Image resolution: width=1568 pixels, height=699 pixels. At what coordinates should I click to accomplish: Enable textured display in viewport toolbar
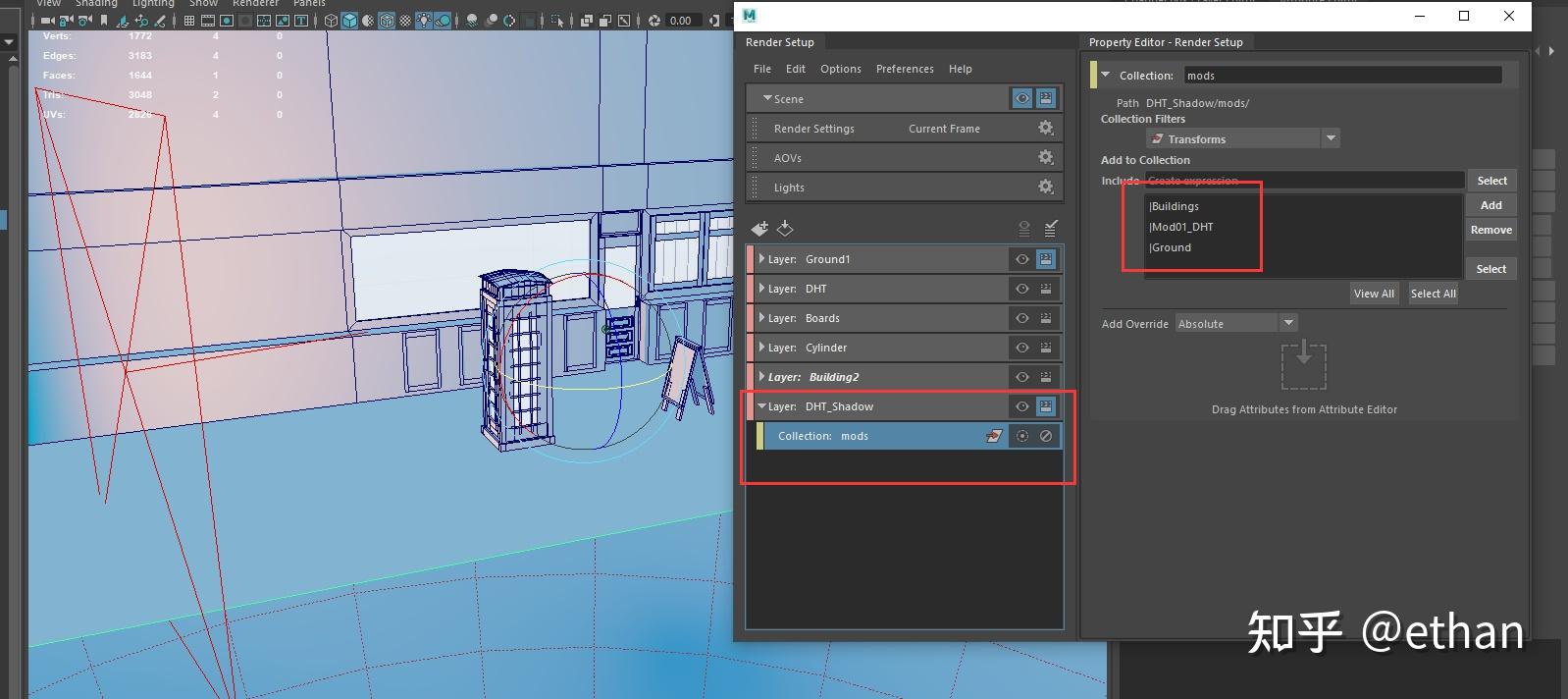click(x=405, y=21)
